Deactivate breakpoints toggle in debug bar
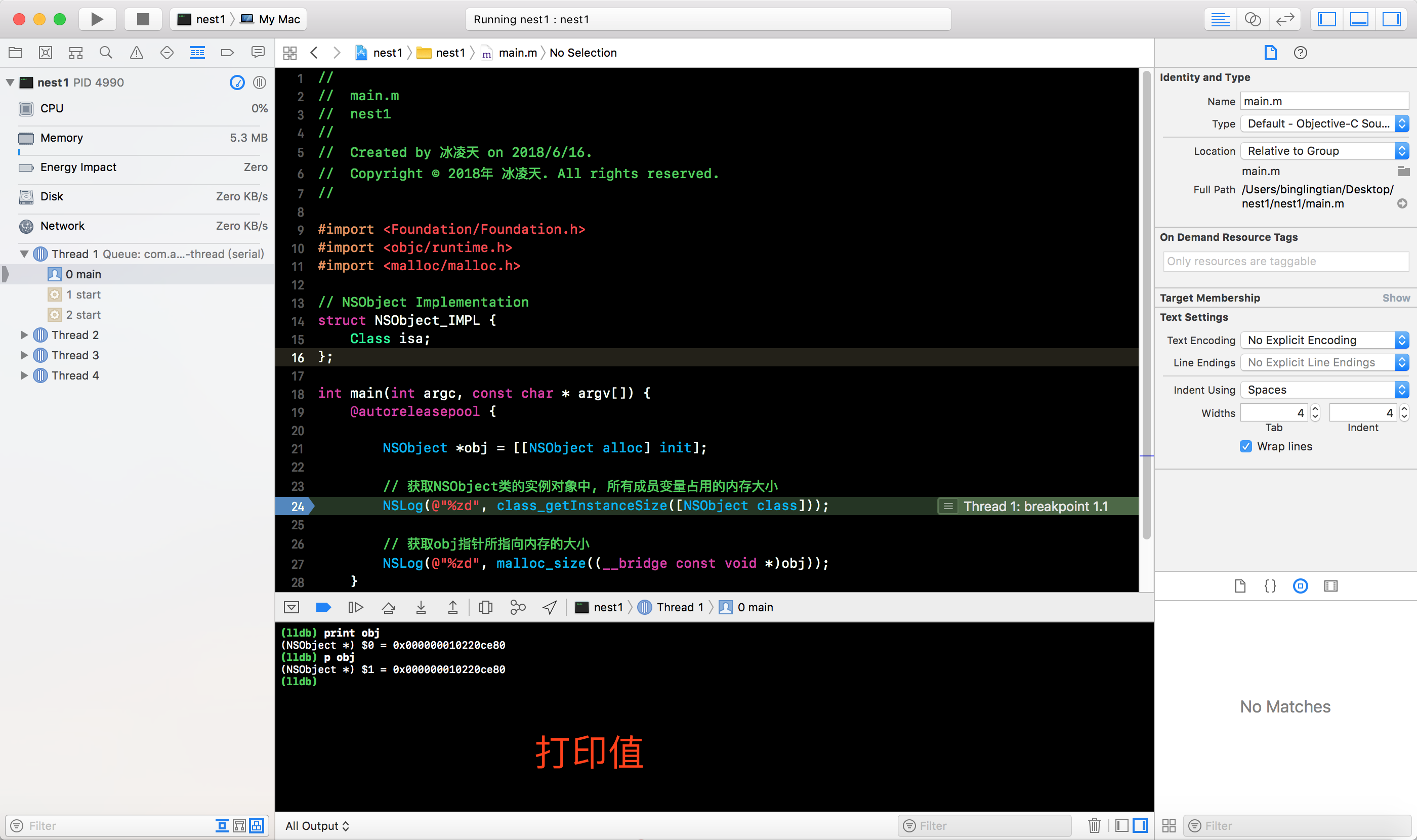Screen dimensions: 1417x840 [323, 607]
